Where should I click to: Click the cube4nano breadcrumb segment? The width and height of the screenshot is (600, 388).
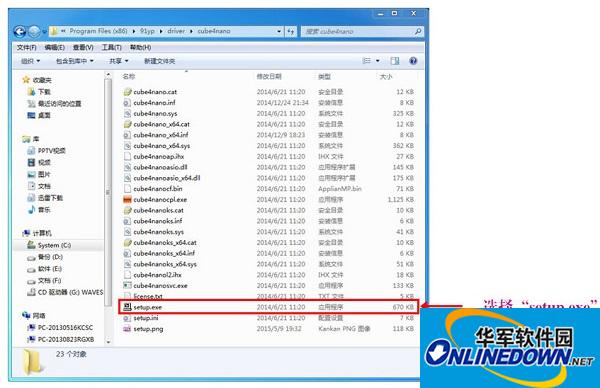(x=214, y=31)
